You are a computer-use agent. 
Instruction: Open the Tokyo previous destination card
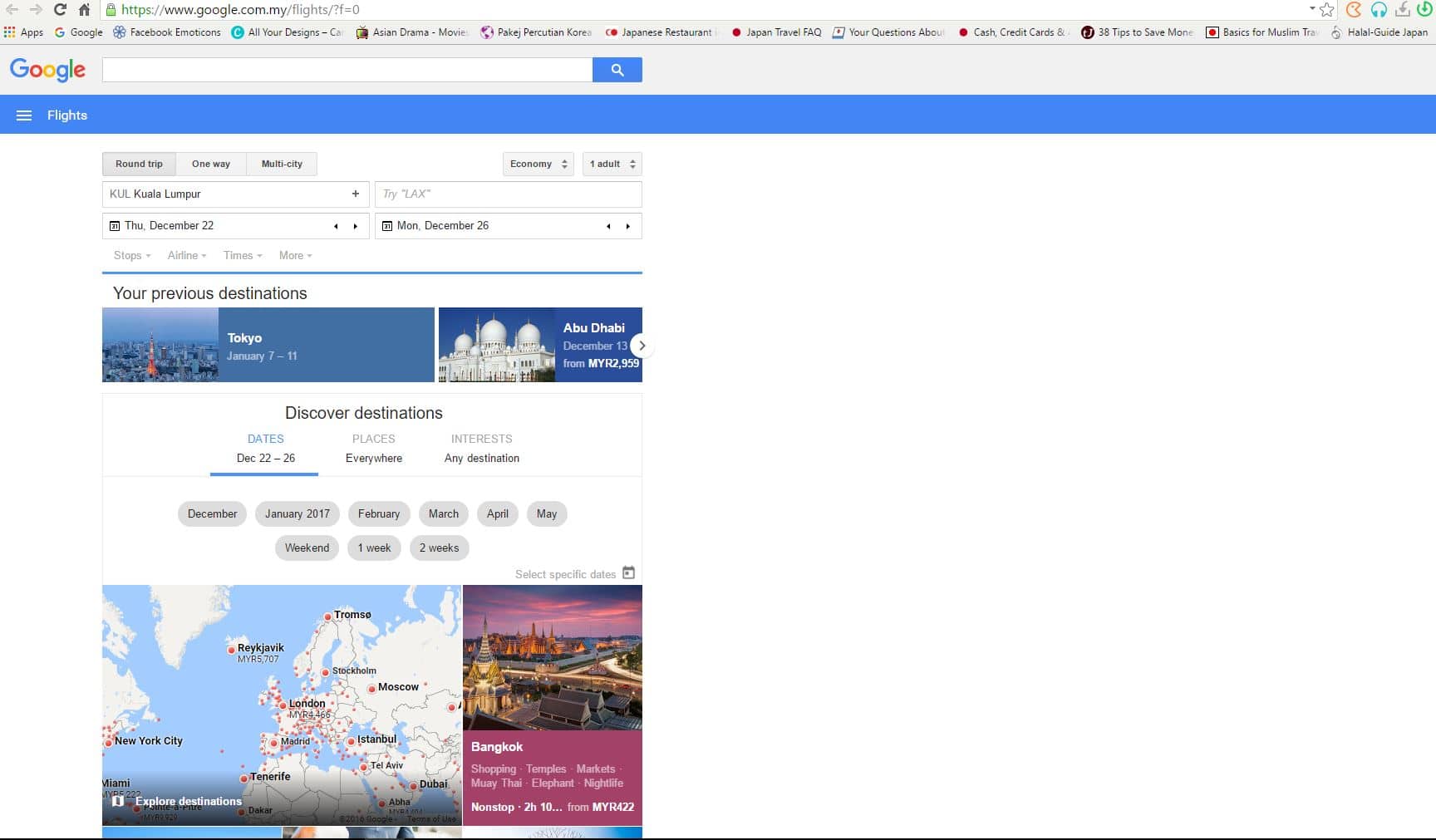(268, 345)
